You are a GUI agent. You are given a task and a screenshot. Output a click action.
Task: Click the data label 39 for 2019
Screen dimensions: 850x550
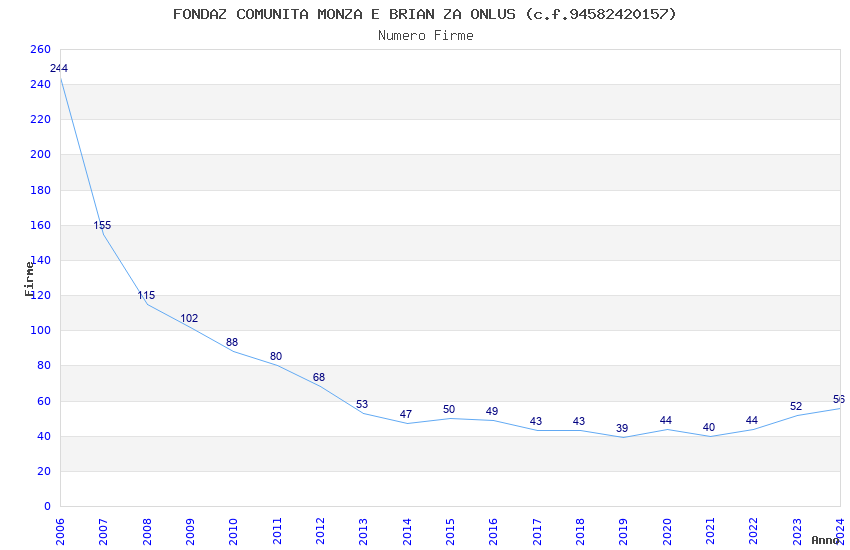coord(622,428)
